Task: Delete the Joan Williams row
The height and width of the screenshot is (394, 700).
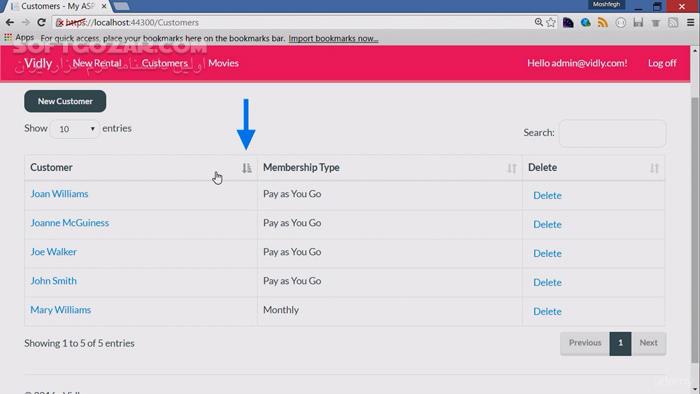Action: coord(547,195)
